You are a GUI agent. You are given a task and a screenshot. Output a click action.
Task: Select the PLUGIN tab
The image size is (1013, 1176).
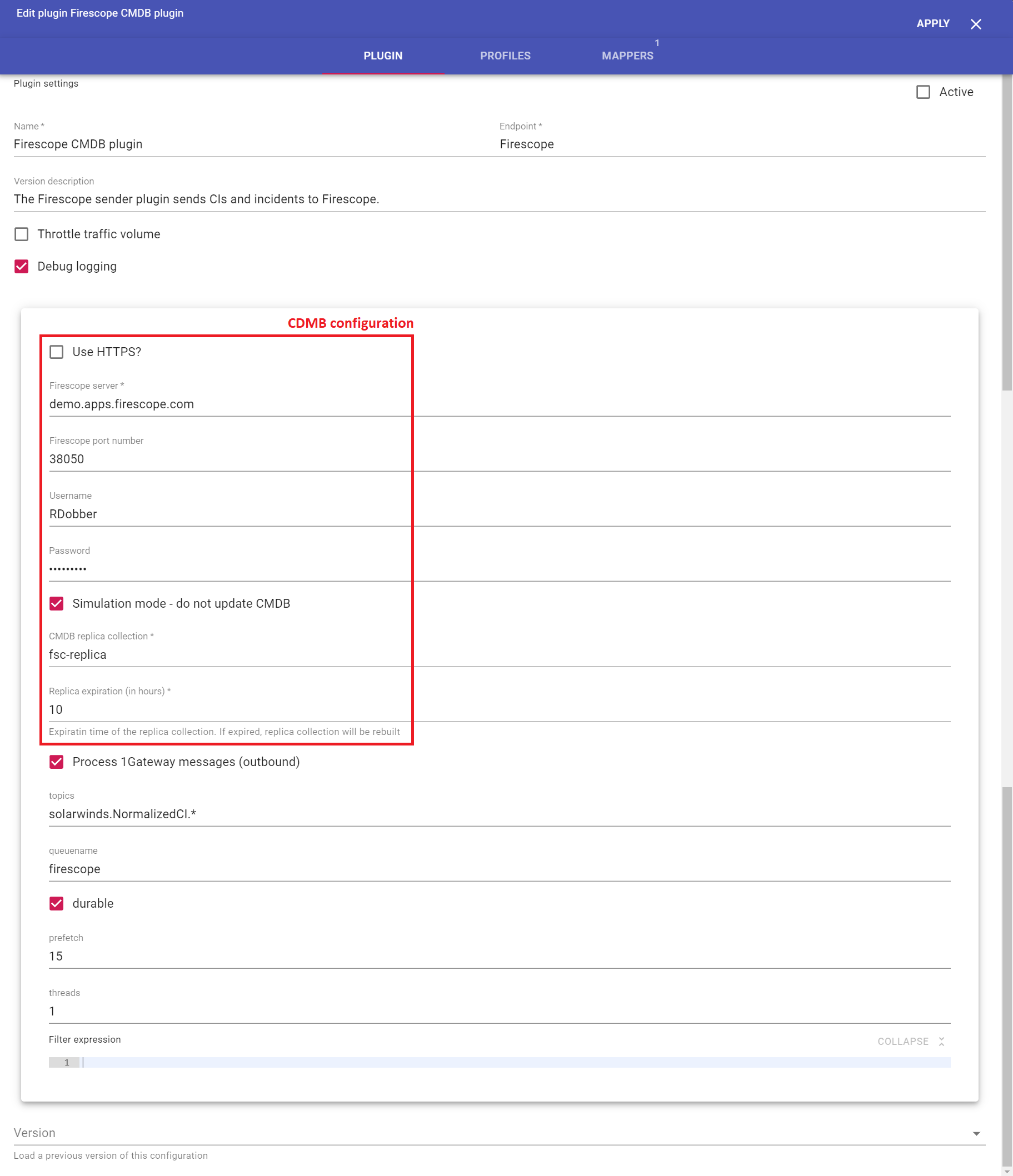[383, 56]
